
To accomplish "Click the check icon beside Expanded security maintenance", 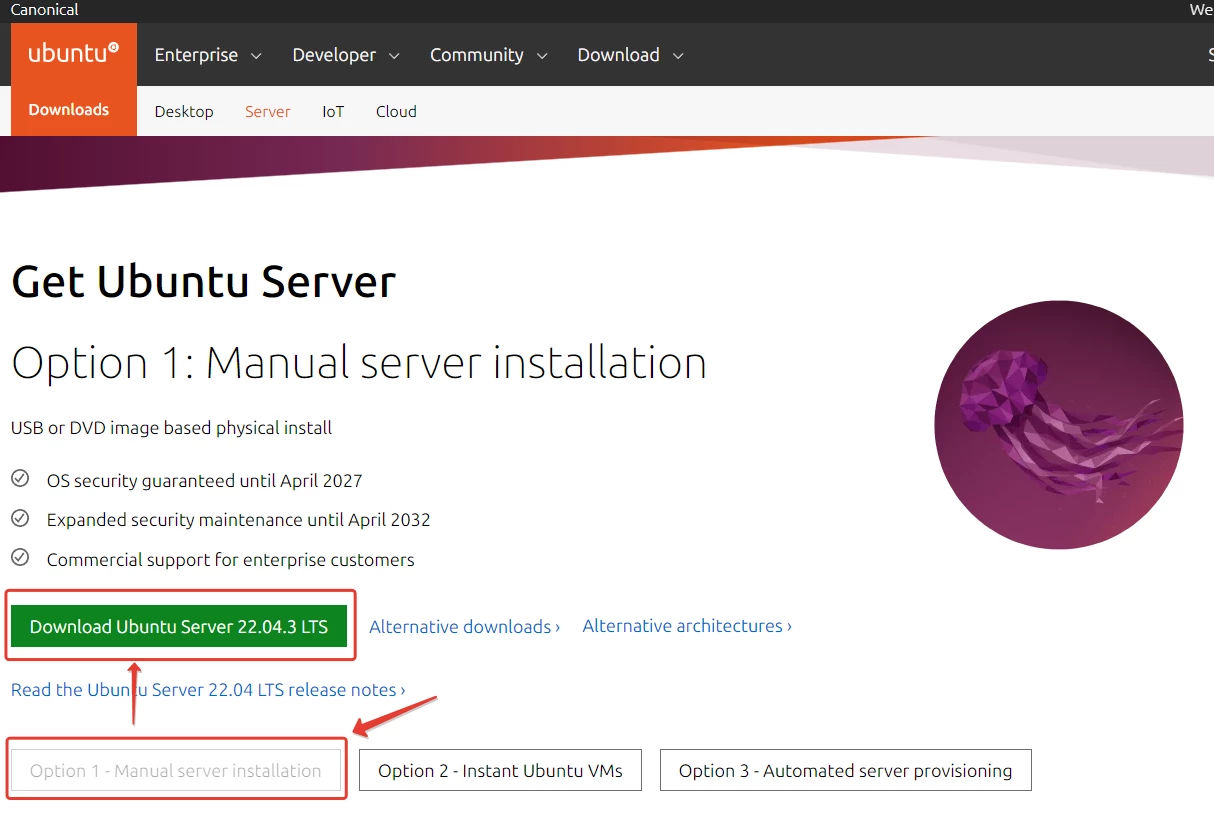I will 20,518.
